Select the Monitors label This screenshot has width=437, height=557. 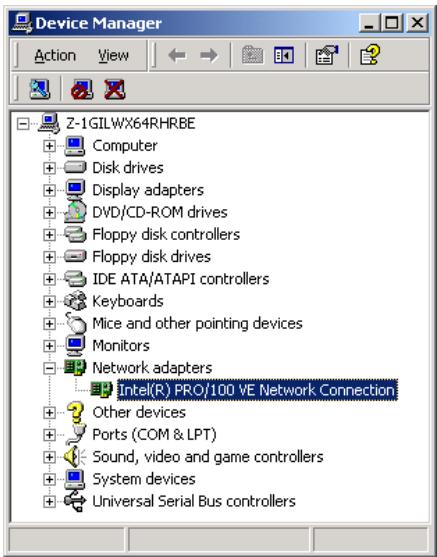[x=121, y=346]
